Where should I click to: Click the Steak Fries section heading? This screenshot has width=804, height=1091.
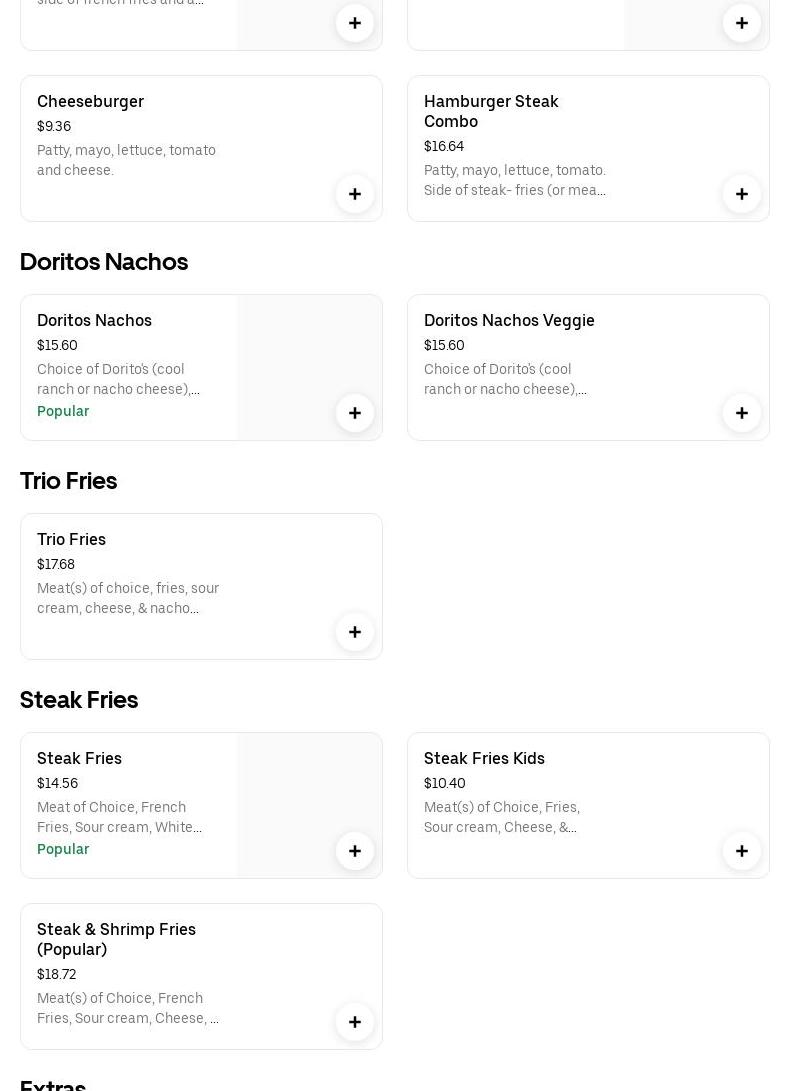pyautogui.click(x=79, y=699)
